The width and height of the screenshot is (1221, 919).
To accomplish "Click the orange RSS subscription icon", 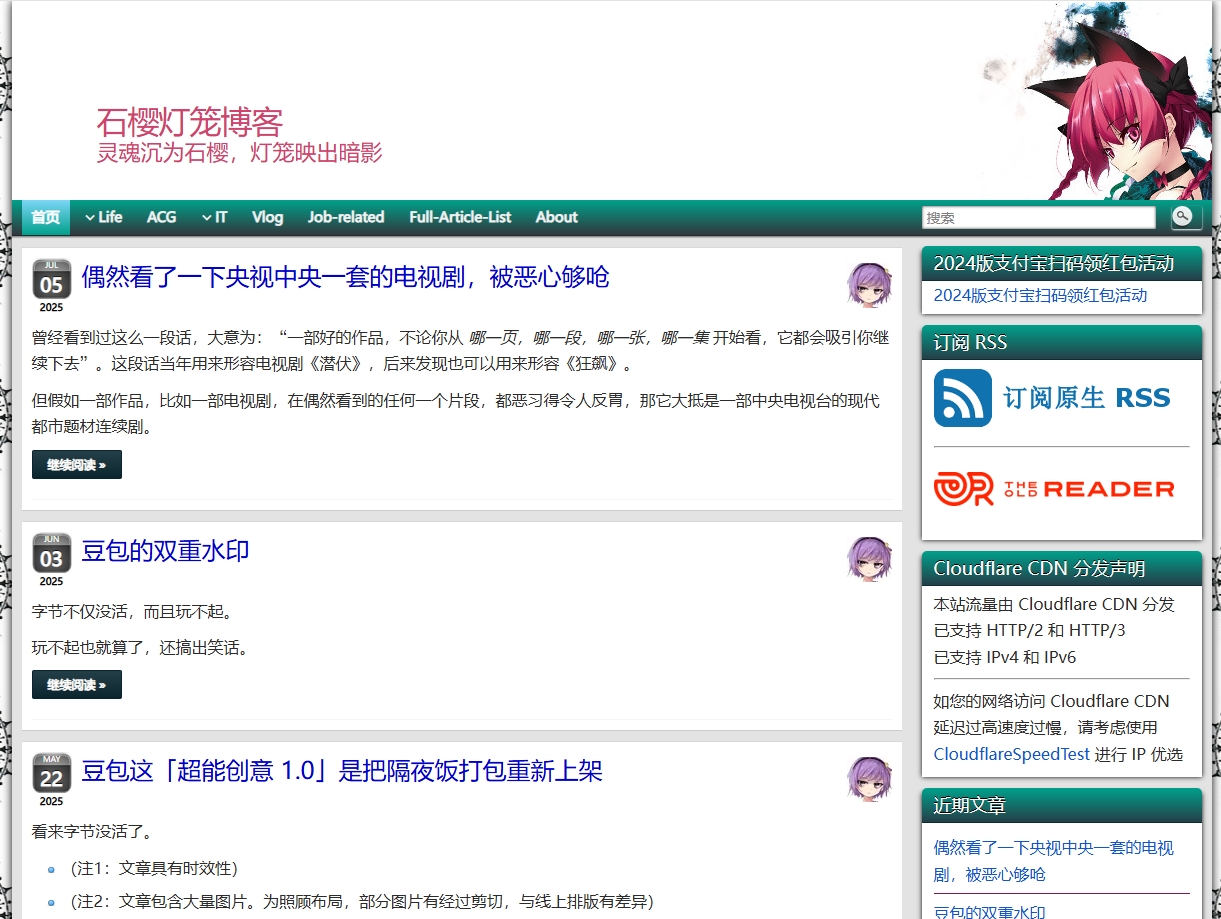I will 961,397.
